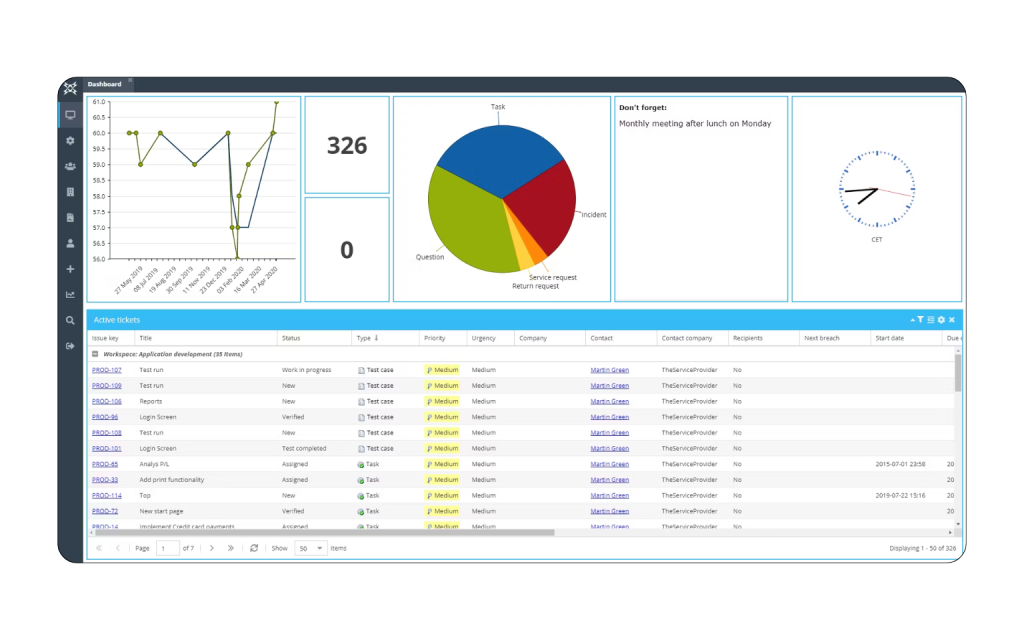Collapse the Application development workspace group

(95, 354)
